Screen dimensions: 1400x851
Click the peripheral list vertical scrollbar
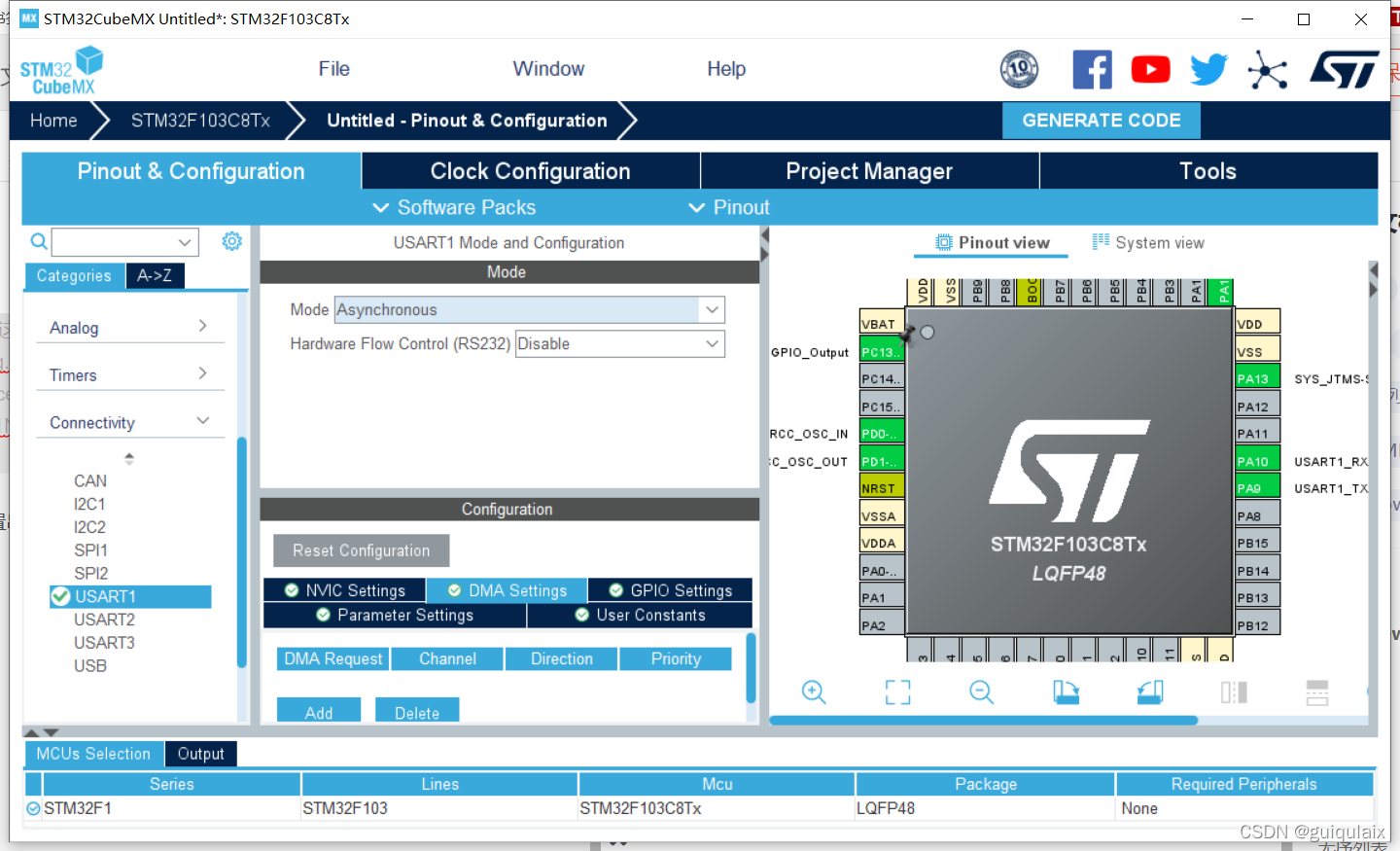coord(241,552)
